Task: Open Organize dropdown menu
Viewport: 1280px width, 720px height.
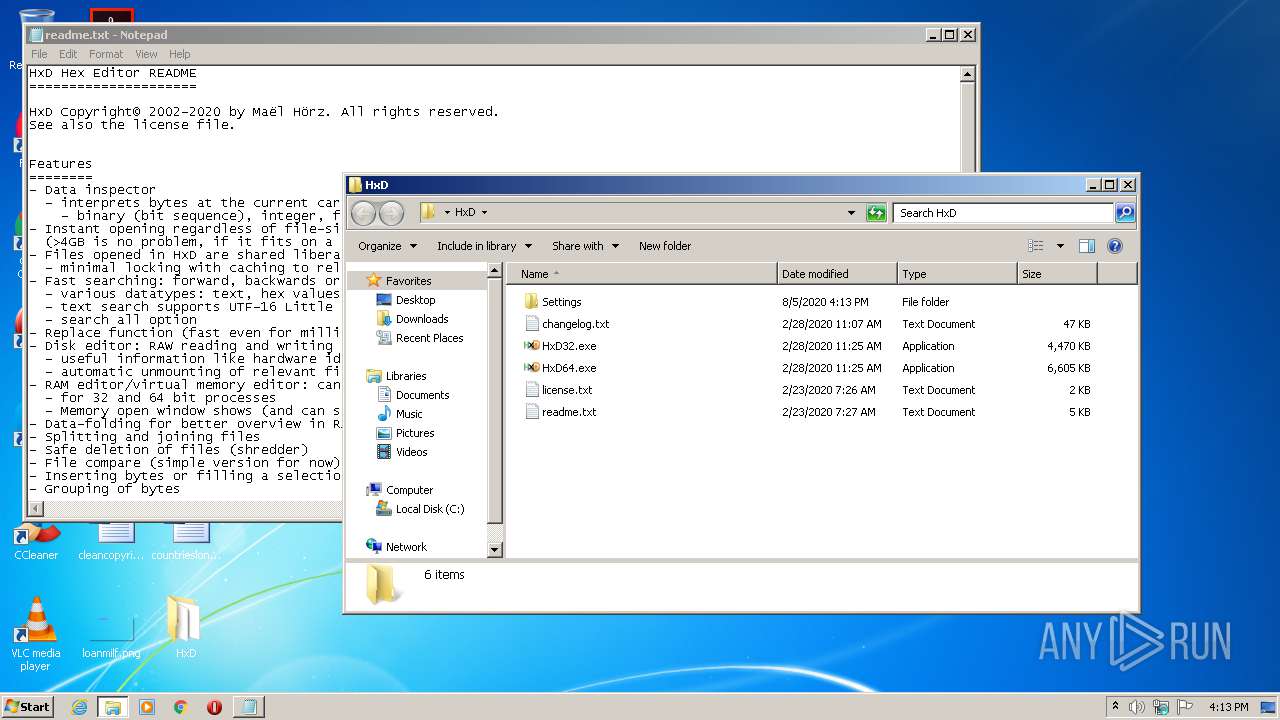Action: pyautogui.click(x=387, y=246)
